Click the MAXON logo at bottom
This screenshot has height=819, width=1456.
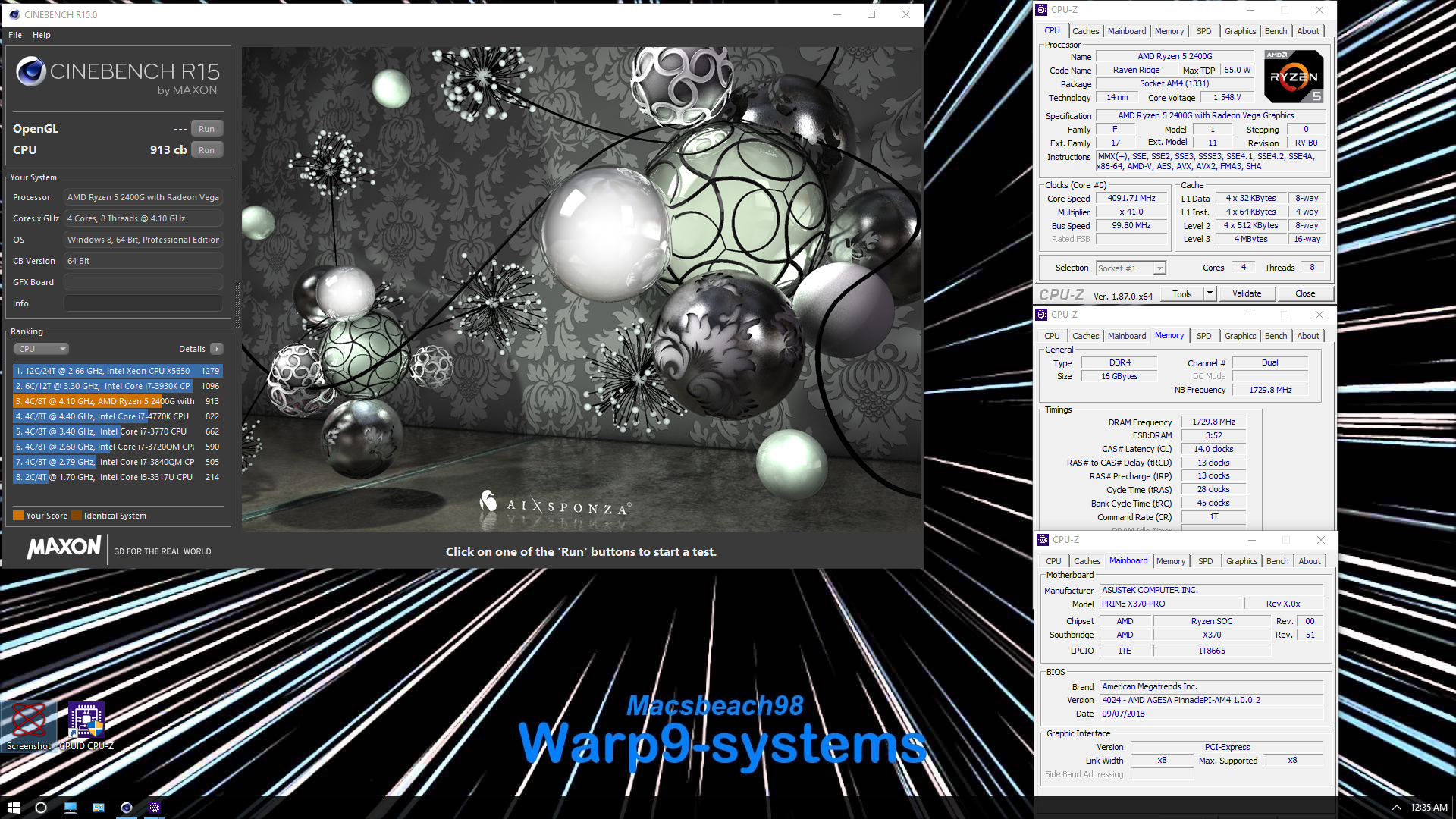pos(64,548)
